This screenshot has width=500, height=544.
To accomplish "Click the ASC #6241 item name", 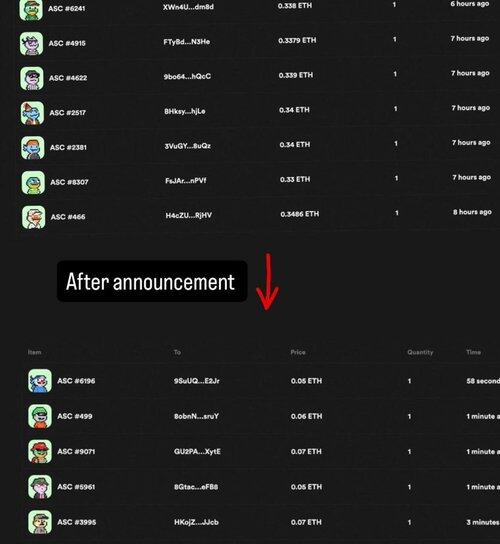I will pos(67,8).
